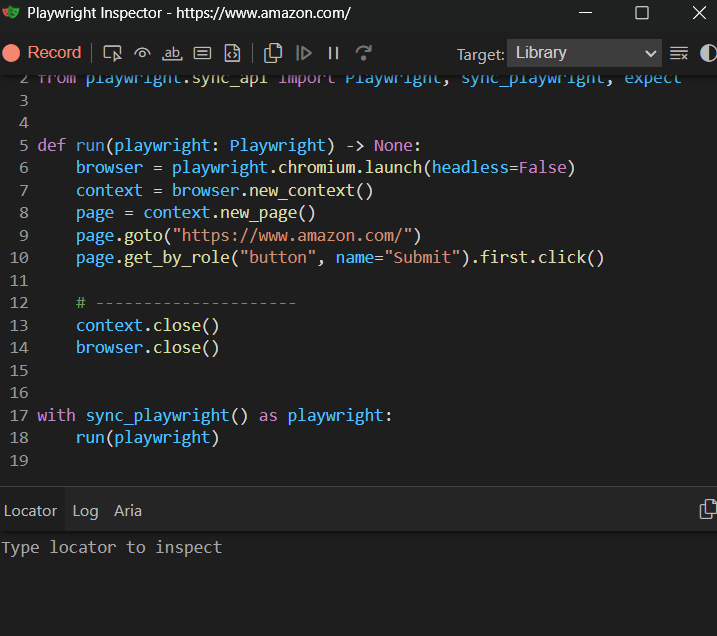Click the Resume playback icon
Viewport: 717px width, 636px height.
pyautogui.click(x=304, y=53)
